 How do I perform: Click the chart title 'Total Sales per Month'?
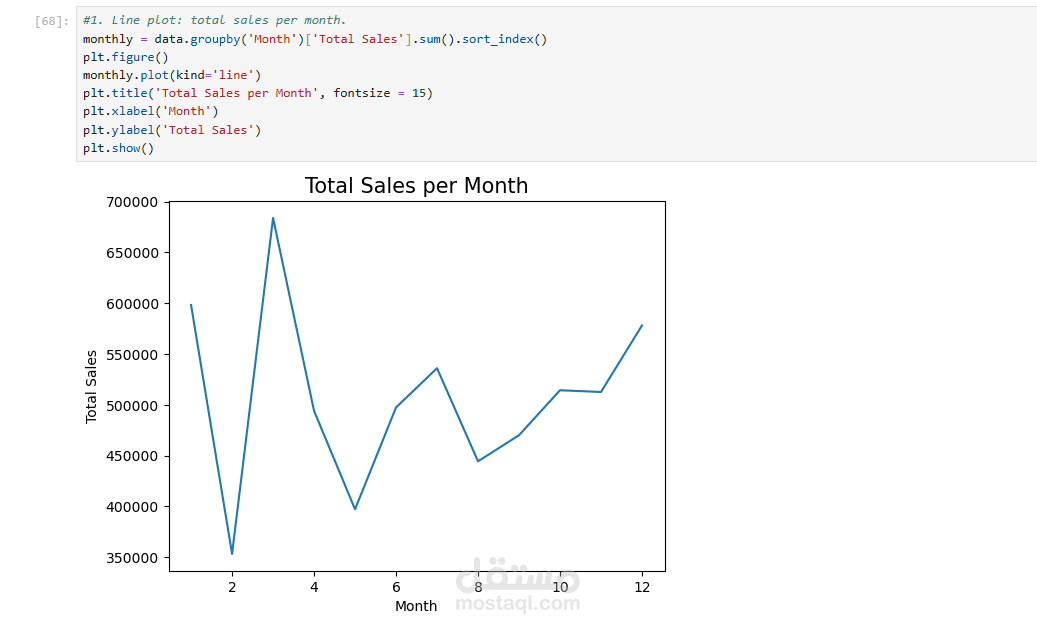click(416, 186)
